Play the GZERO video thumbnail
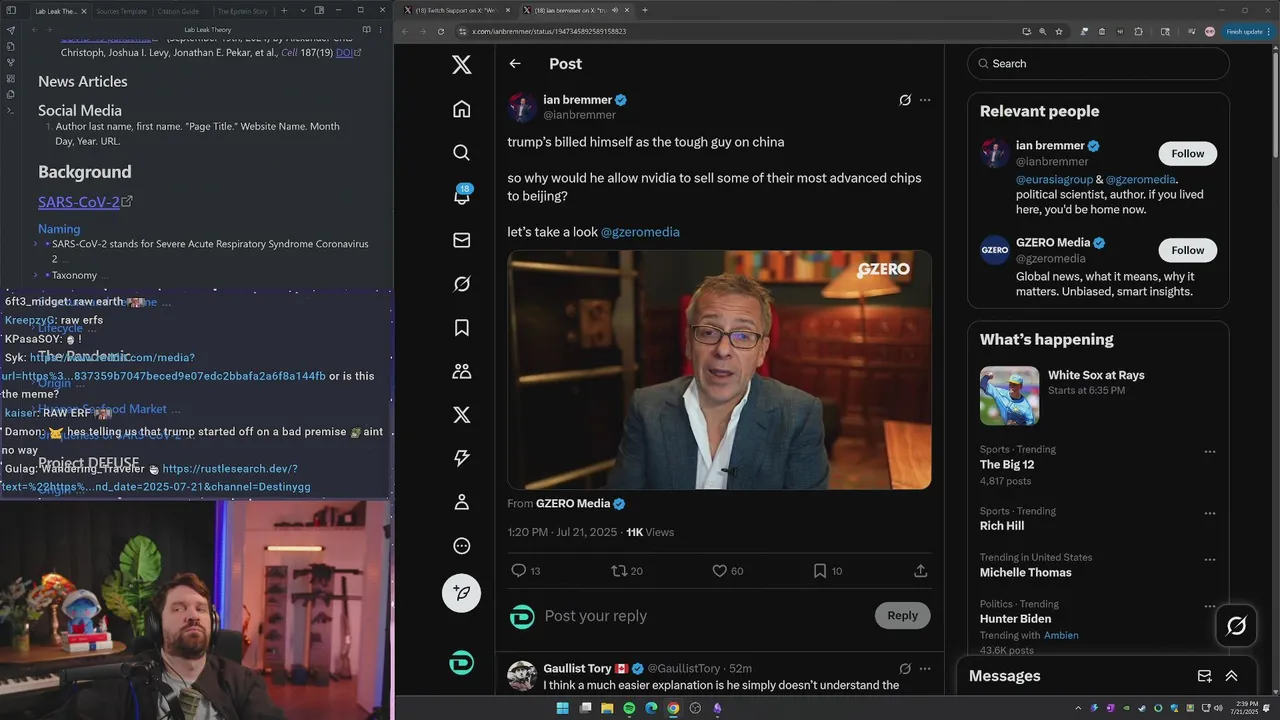The width and height of the screenshot is (1280, 720). coord(719,369)
